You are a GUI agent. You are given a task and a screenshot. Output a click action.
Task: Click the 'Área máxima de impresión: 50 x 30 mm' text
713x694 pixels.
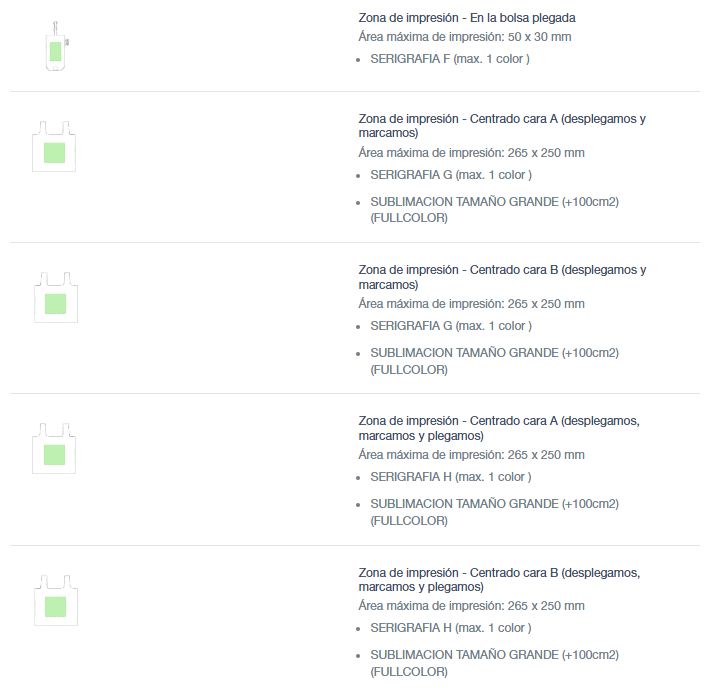[464, 37]
